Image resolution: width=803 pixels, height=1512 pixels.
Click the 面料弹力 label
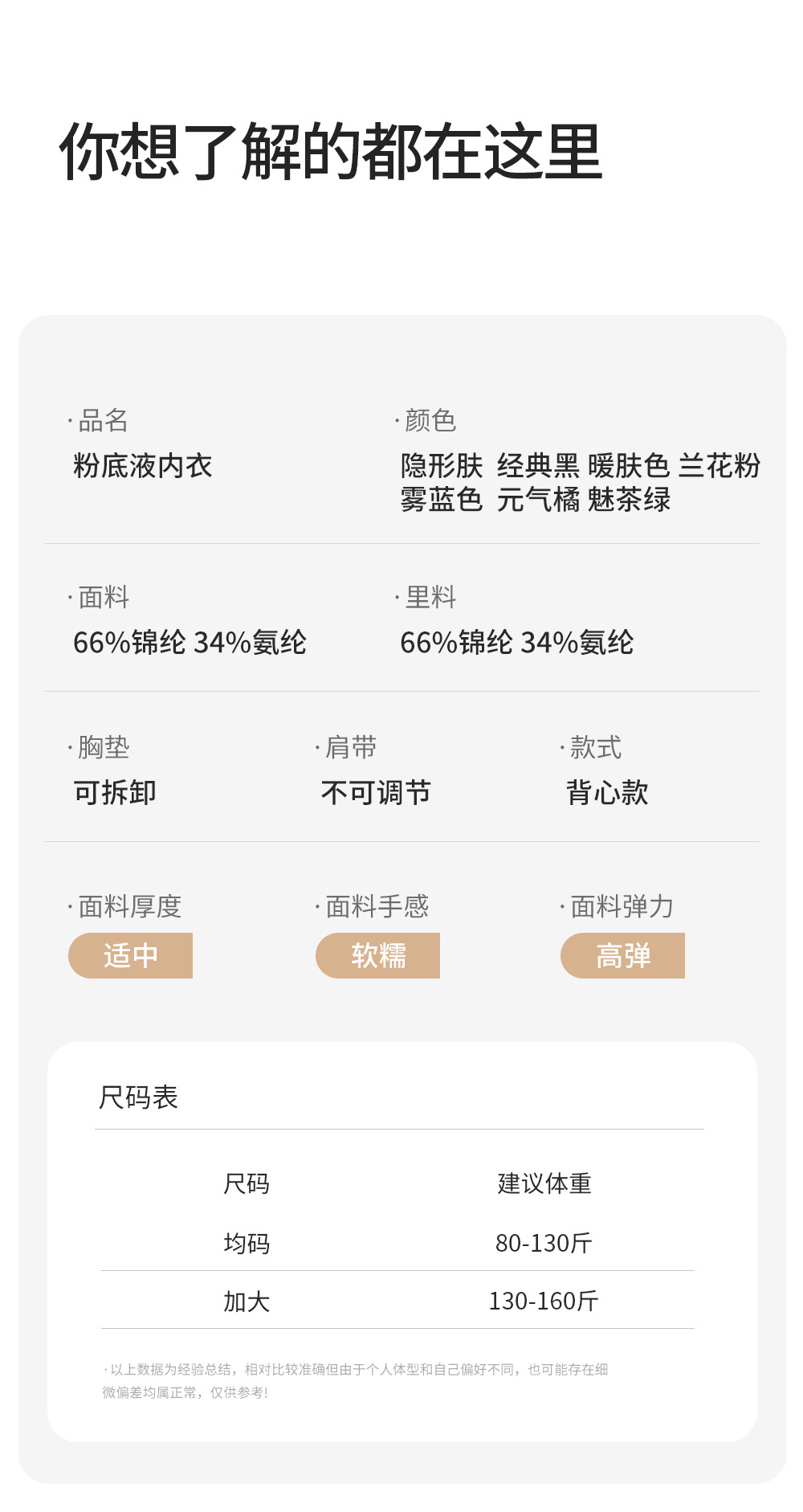point(622,907)
